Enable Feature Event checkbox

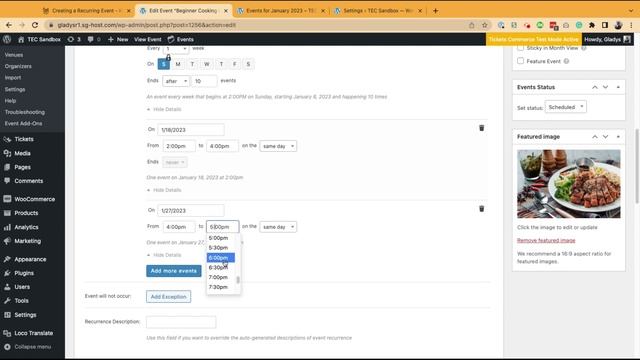point(520,61)
